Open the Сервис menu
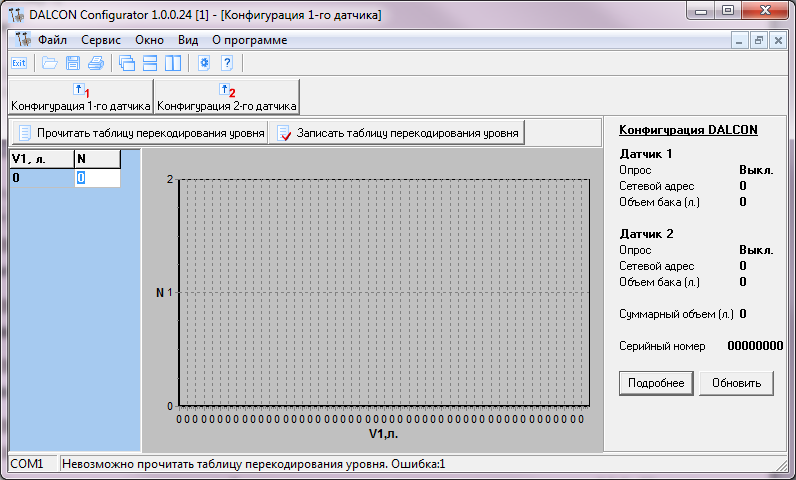Viewport: 796px width, 480px height. (x=101, y=40)
